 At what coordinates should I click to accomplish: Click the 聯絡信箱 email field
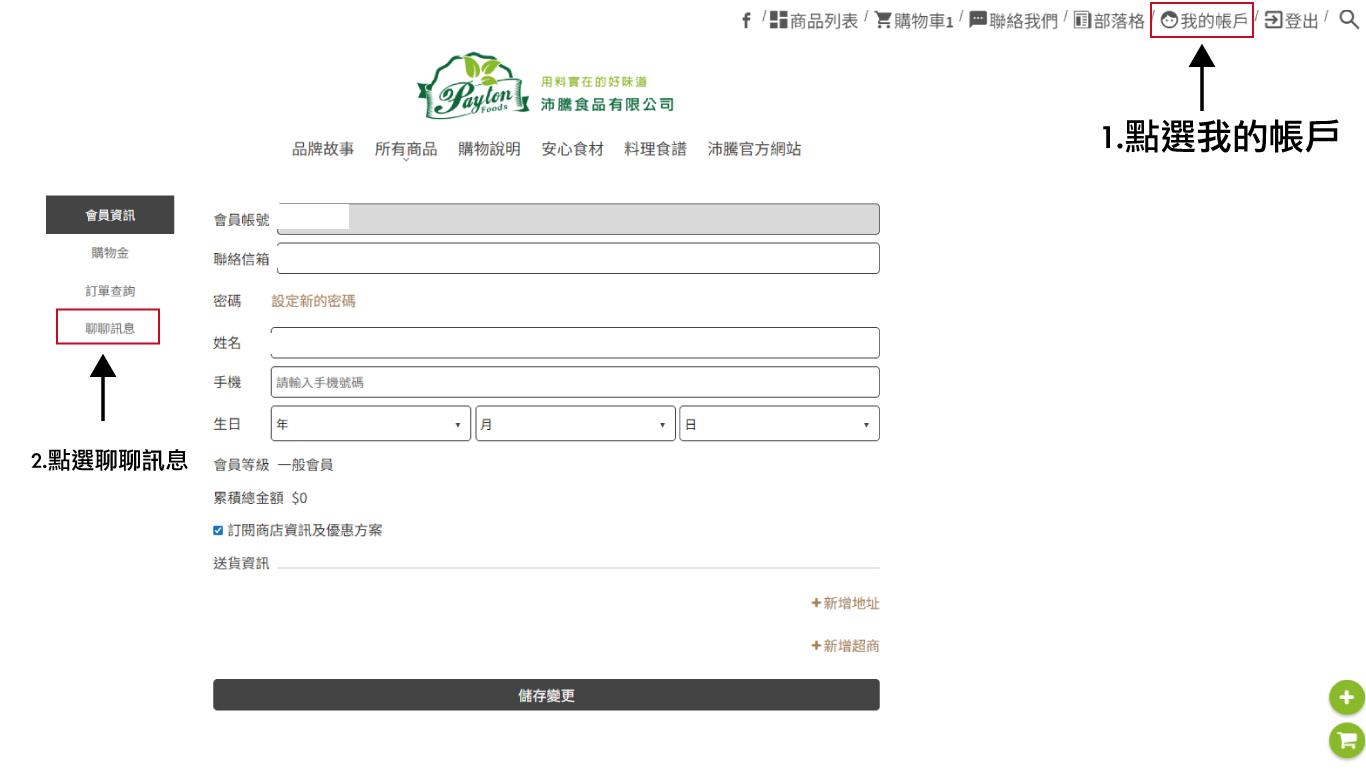tap(576, 258)
